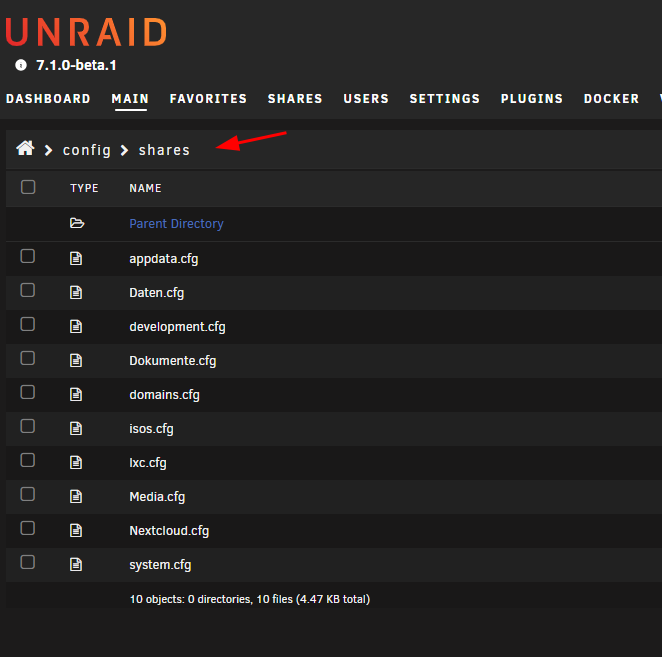This screenshot has width=662, height=657.
Task: Click file icon for development.cfg
Action: (x=76, y=326)
